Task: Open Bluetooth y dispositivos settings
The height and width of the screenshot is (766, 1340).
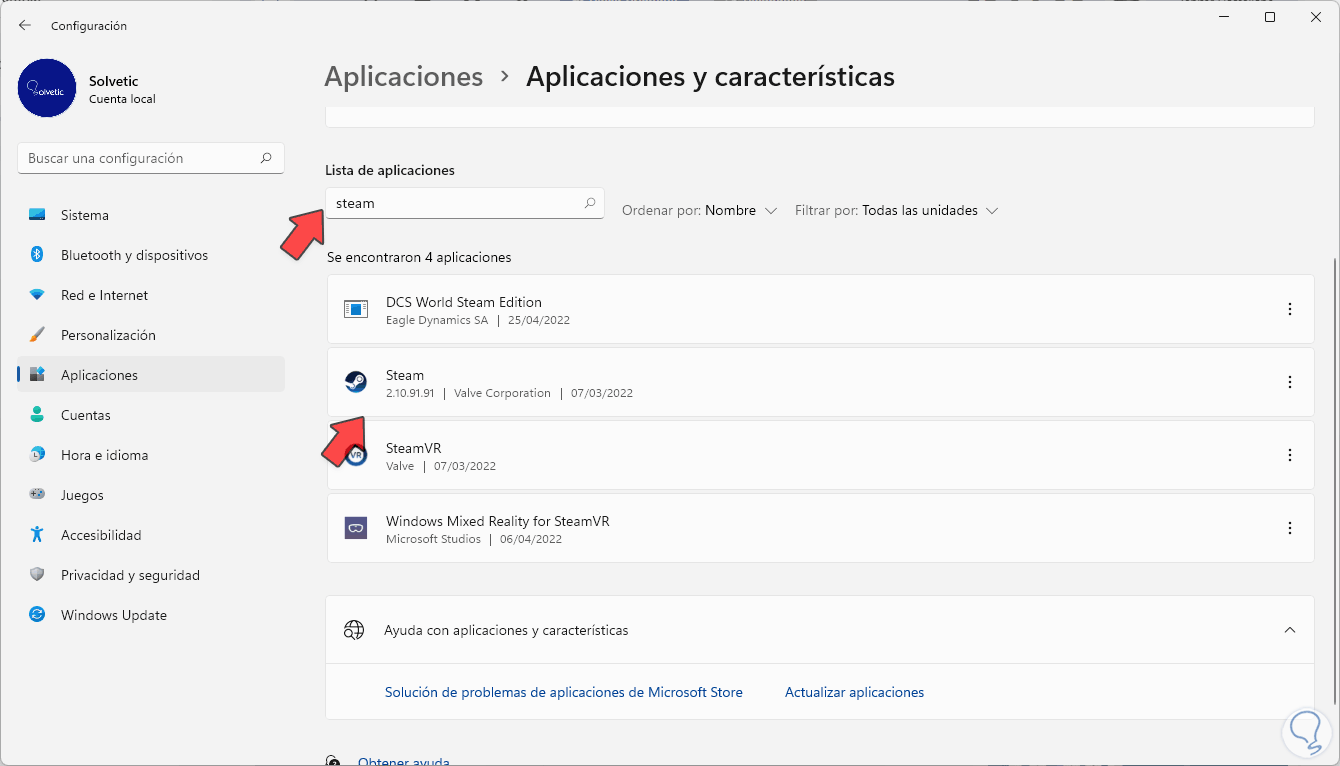Action: click(x=151, y=255)
